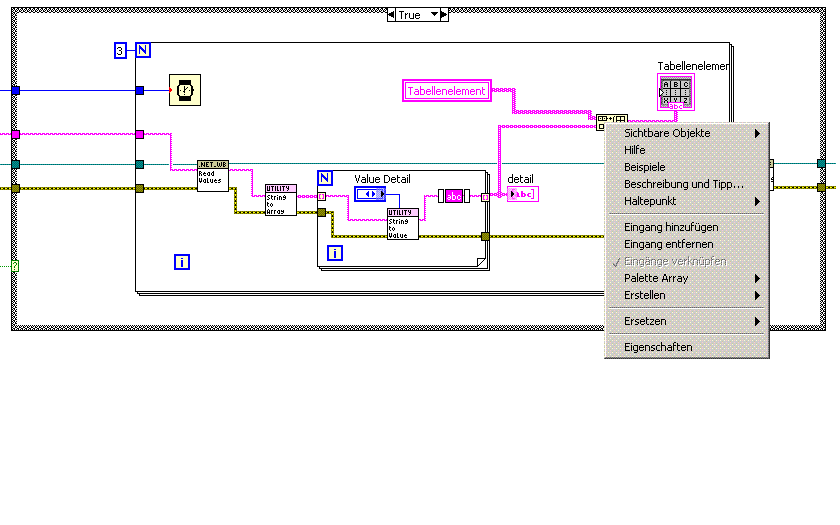840x525 pixels.
Task: Click the blue tunnel on outer loop border
Action: [140, 91]
